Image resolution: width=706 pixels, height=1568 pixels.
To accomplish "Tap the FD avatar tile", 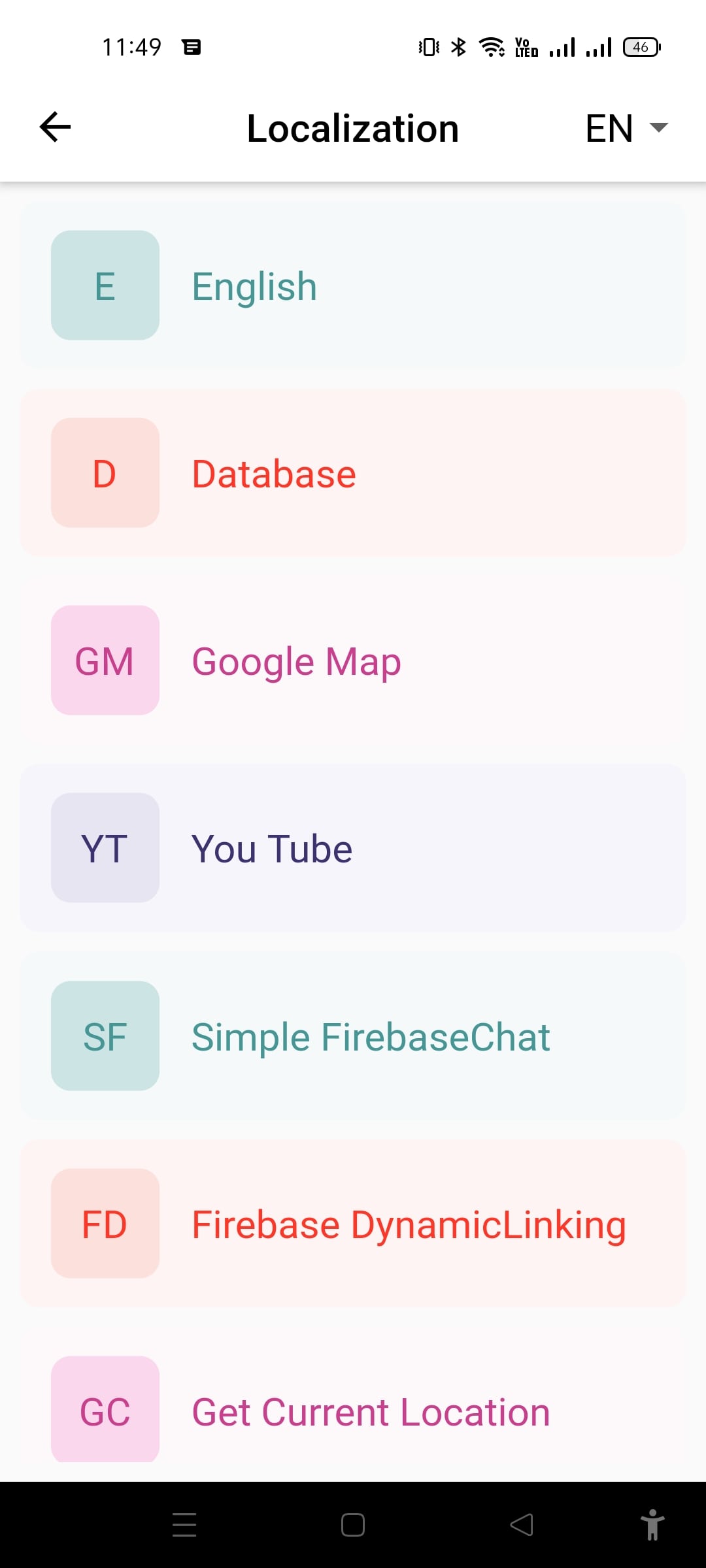I will tap(105, 1224).
